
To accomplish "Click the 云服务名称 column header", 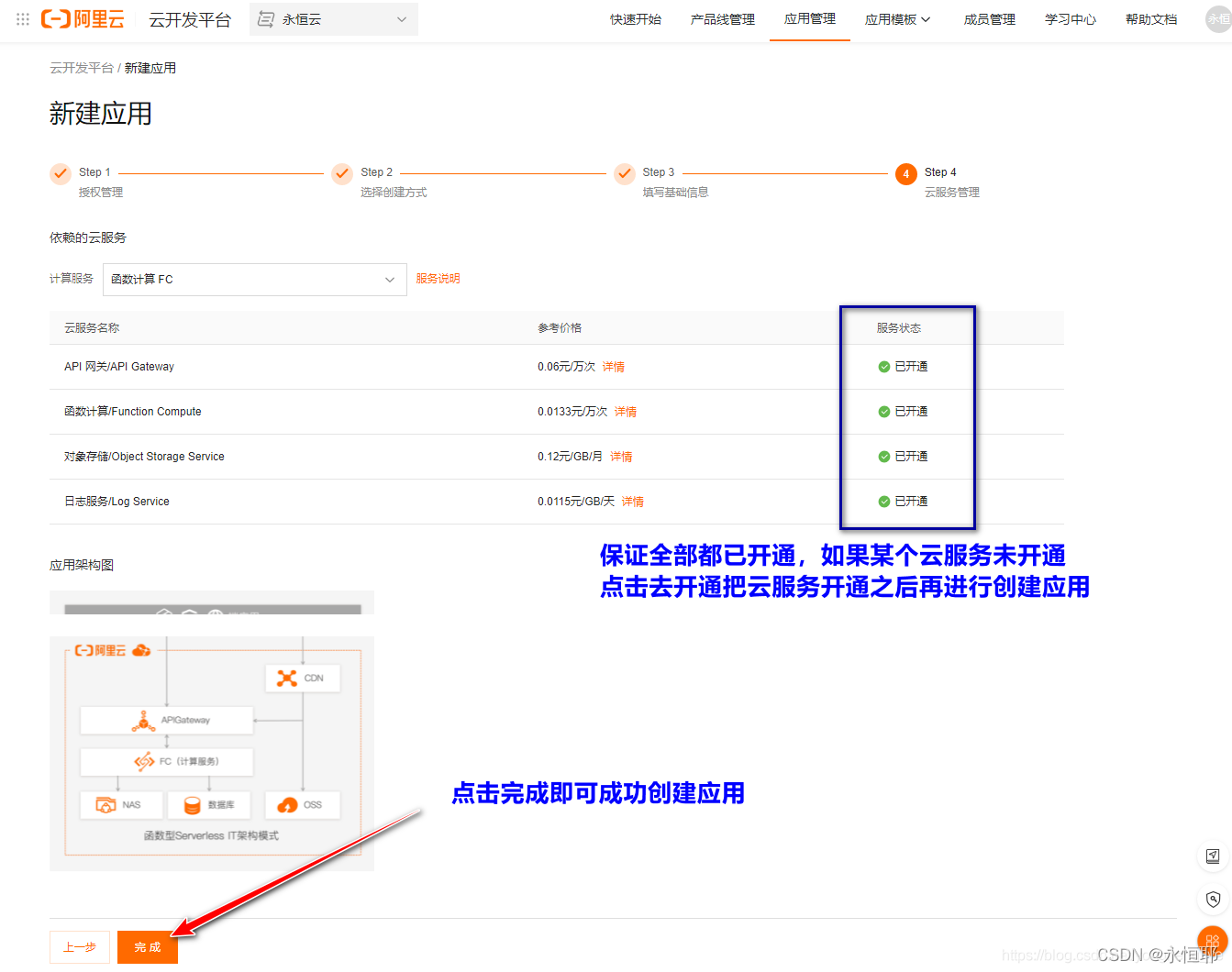I will coord(92,328).
